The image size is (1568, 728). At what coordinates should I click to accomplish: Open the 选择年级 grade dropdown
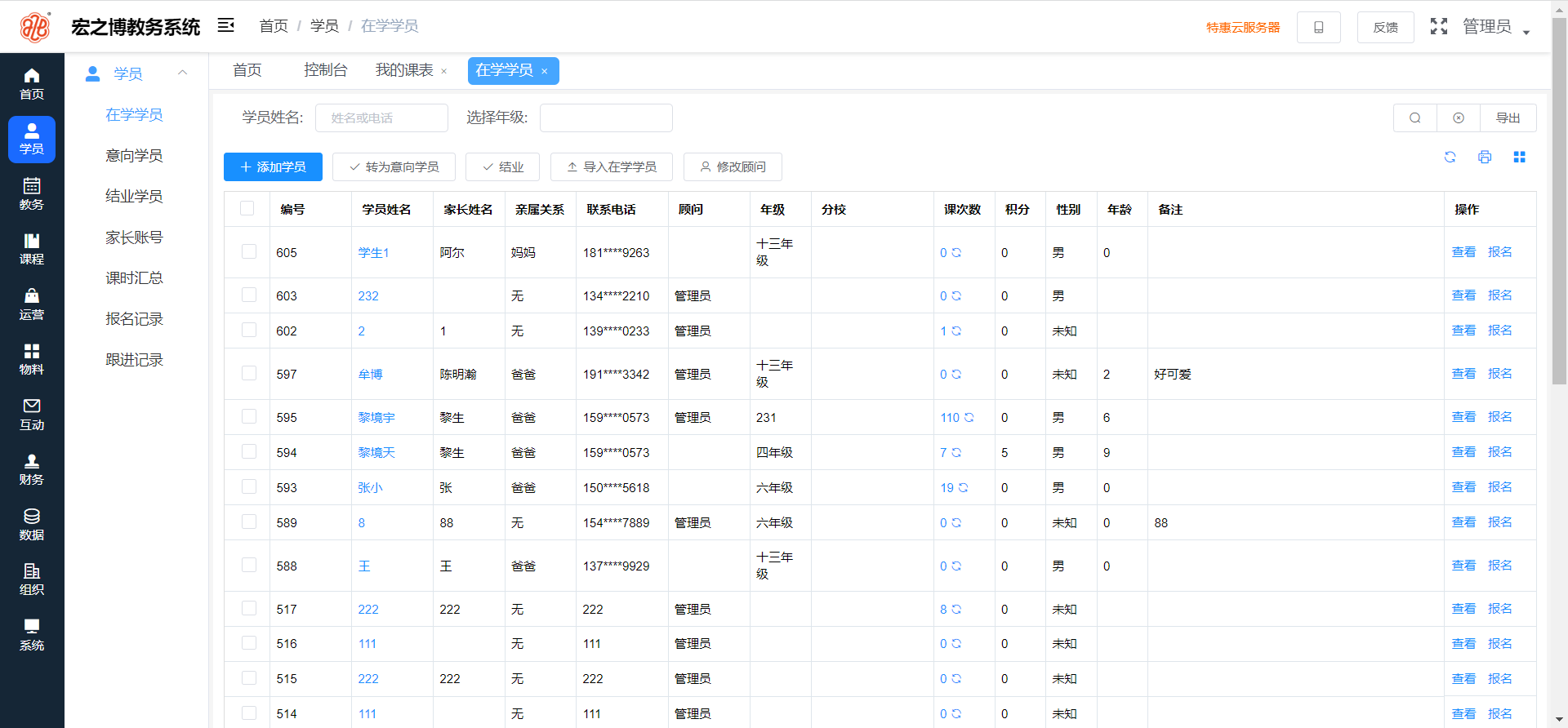(606, 118)
